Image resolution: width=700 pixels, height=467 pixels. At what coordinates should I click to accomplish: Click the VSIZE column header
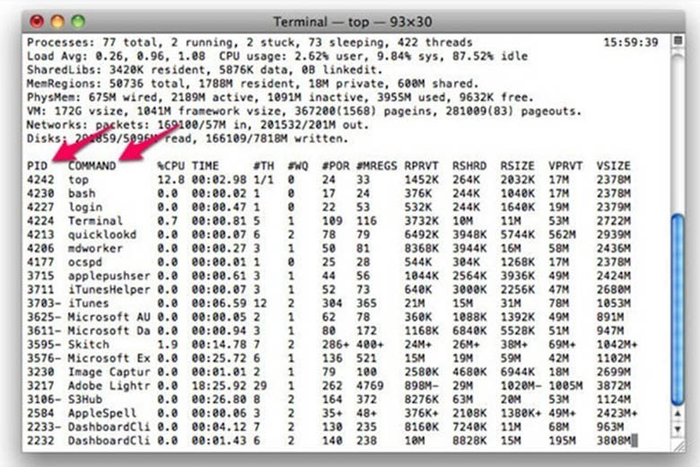(614, 166)
